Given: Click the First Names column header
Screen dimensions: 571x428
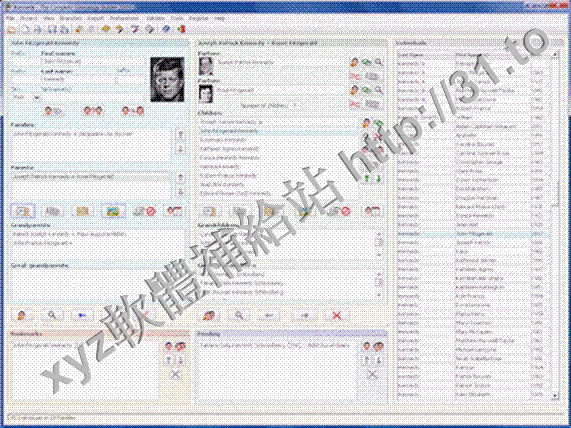Looking at the screenshot, I should coord(493,55).
